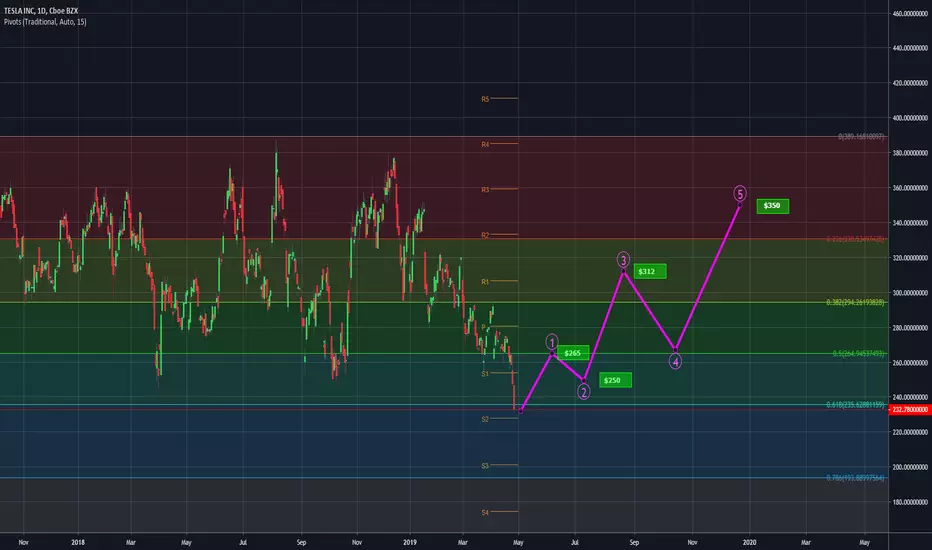Select the green $312 price target label
This screenshot has width=932, height=550.
coord(650,272)
